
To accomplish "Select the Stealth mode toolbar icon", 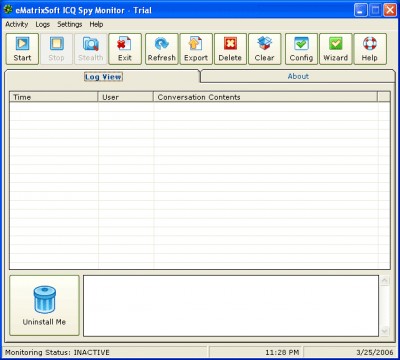I will (x=91, y=49).
